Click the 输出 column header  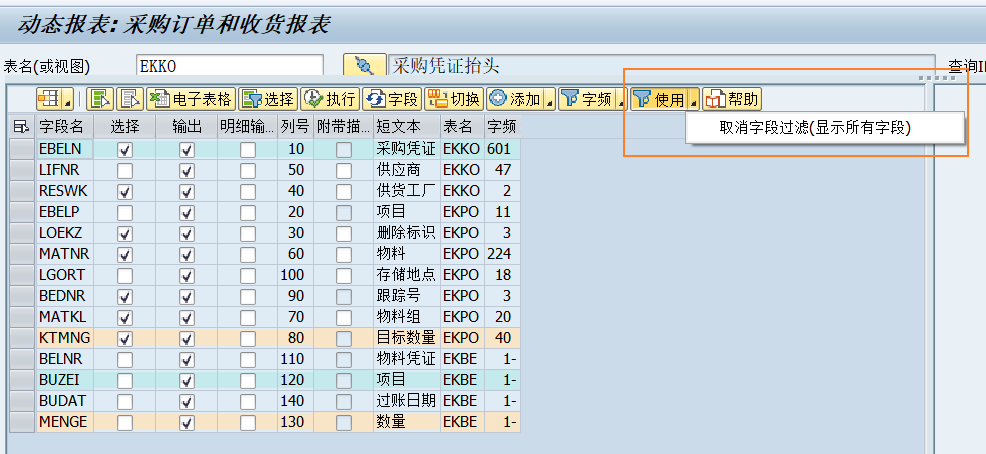coord(187,127)
